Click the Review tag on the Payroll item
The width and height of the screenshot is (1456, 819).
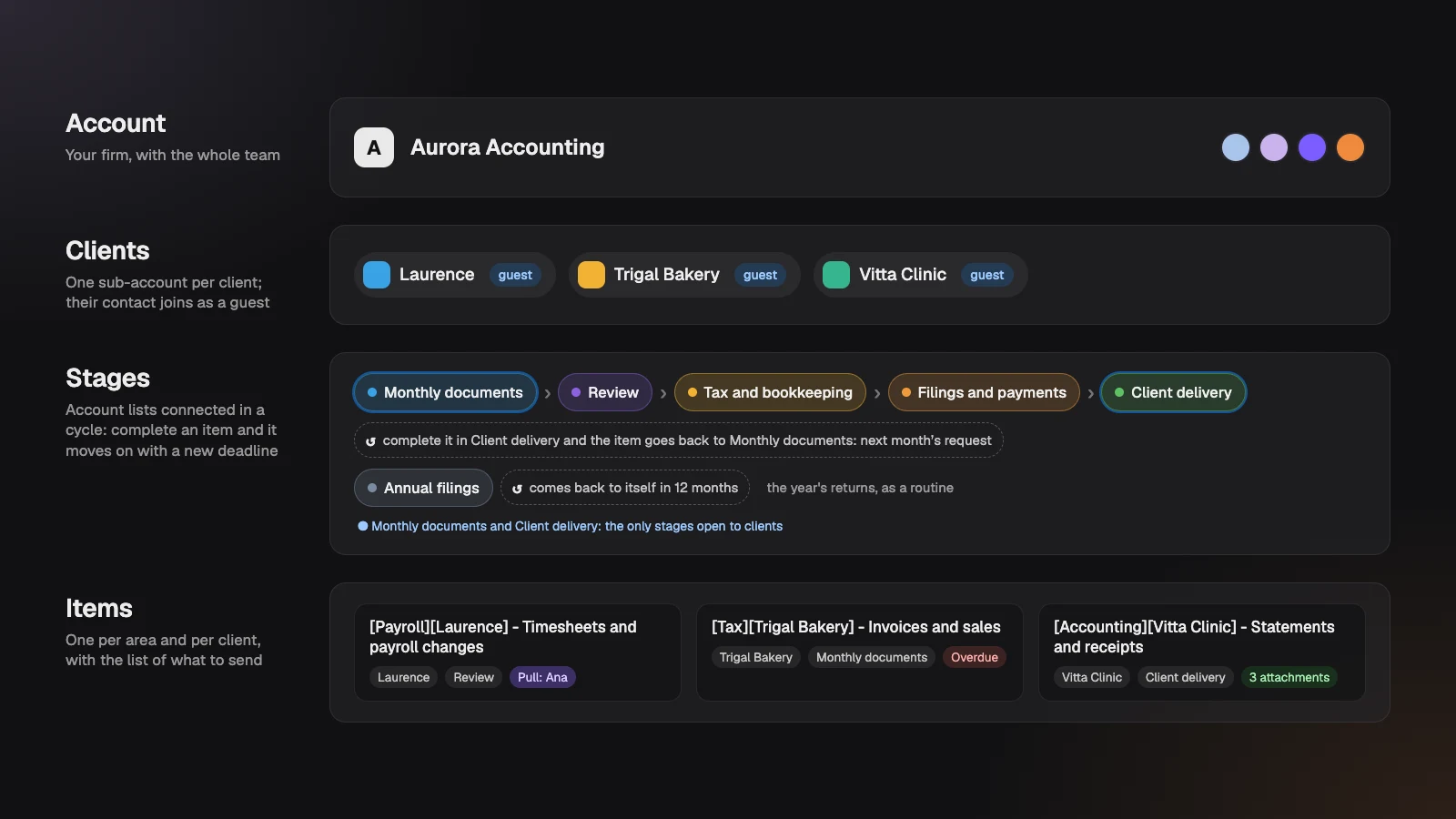click(473, 677)
